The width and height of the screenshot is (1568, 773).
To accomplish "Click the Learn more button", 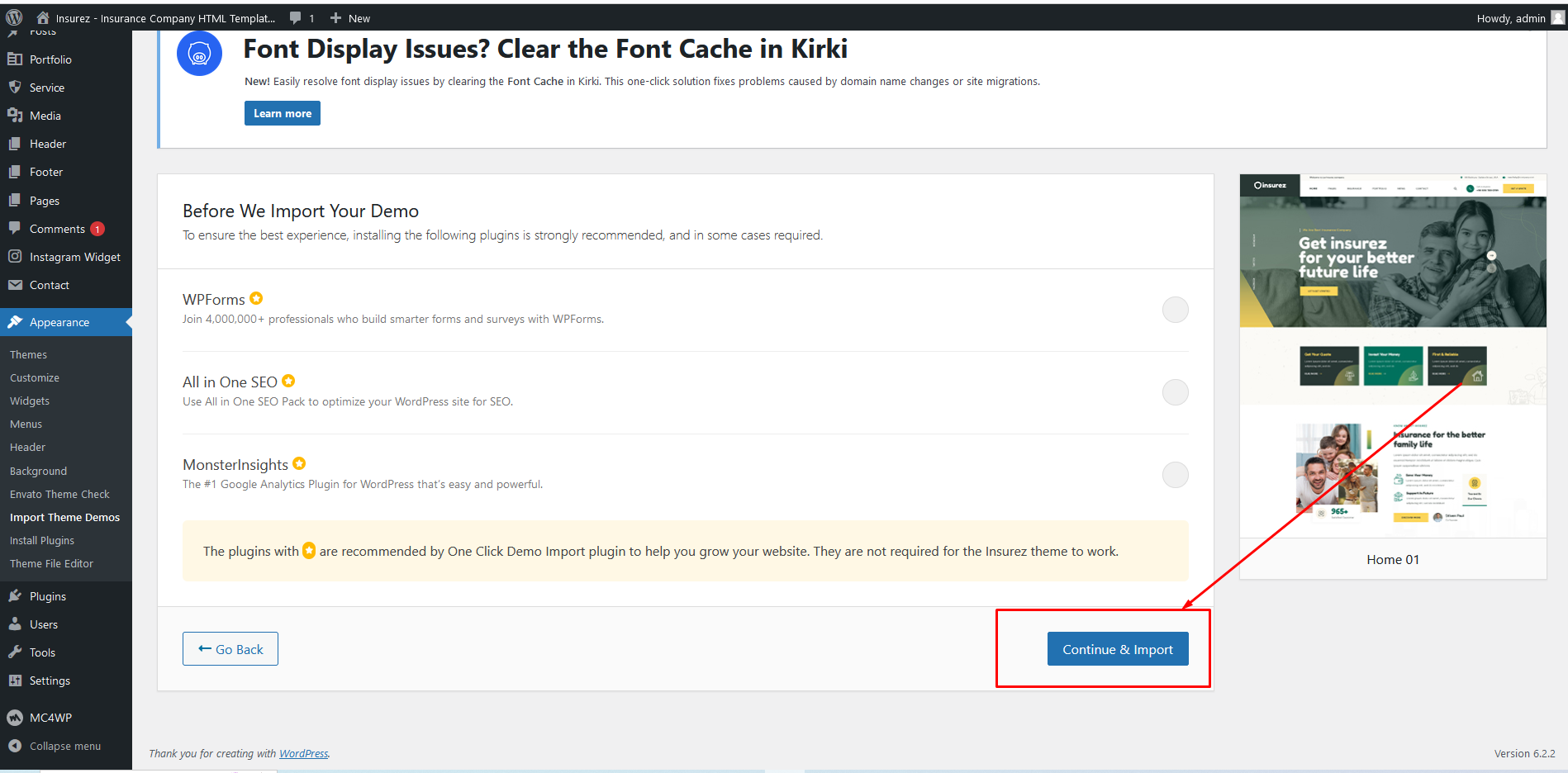I will (x=283, y=113).
